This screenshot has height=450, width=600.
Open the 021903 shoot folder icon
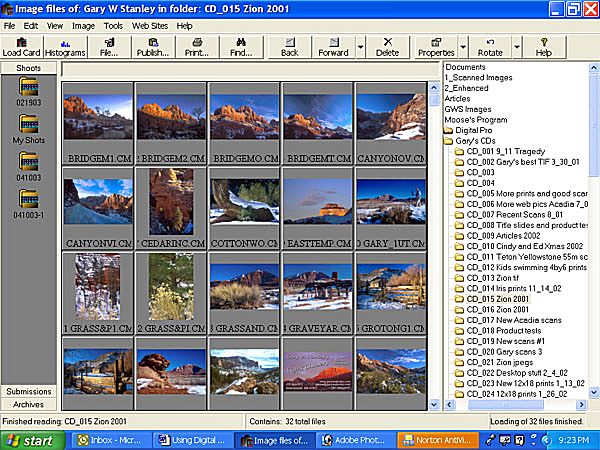click(x=28, y=90)
